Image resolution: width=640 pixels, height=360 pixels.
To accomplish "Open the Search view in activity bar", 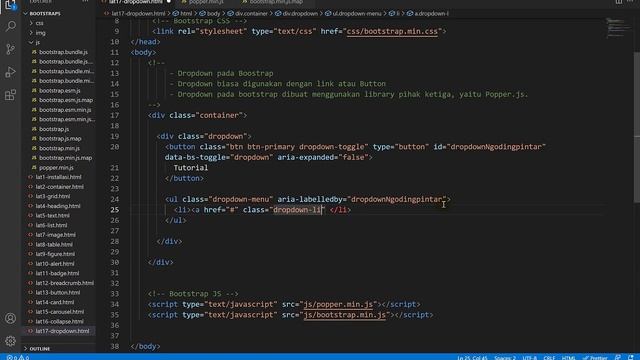I will click(11, 27).
